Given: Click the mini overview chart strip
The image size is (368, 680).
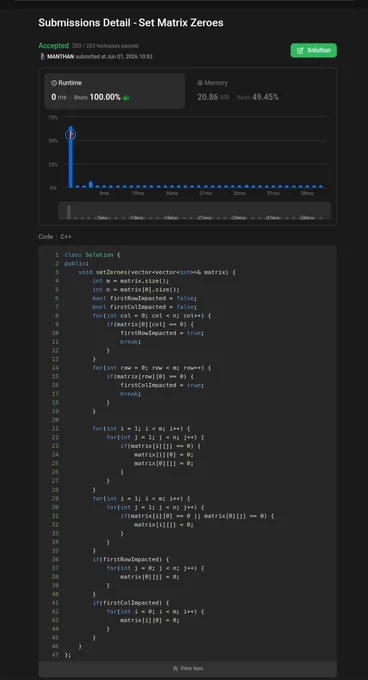Looking at the screenshot, I should 195,211.
